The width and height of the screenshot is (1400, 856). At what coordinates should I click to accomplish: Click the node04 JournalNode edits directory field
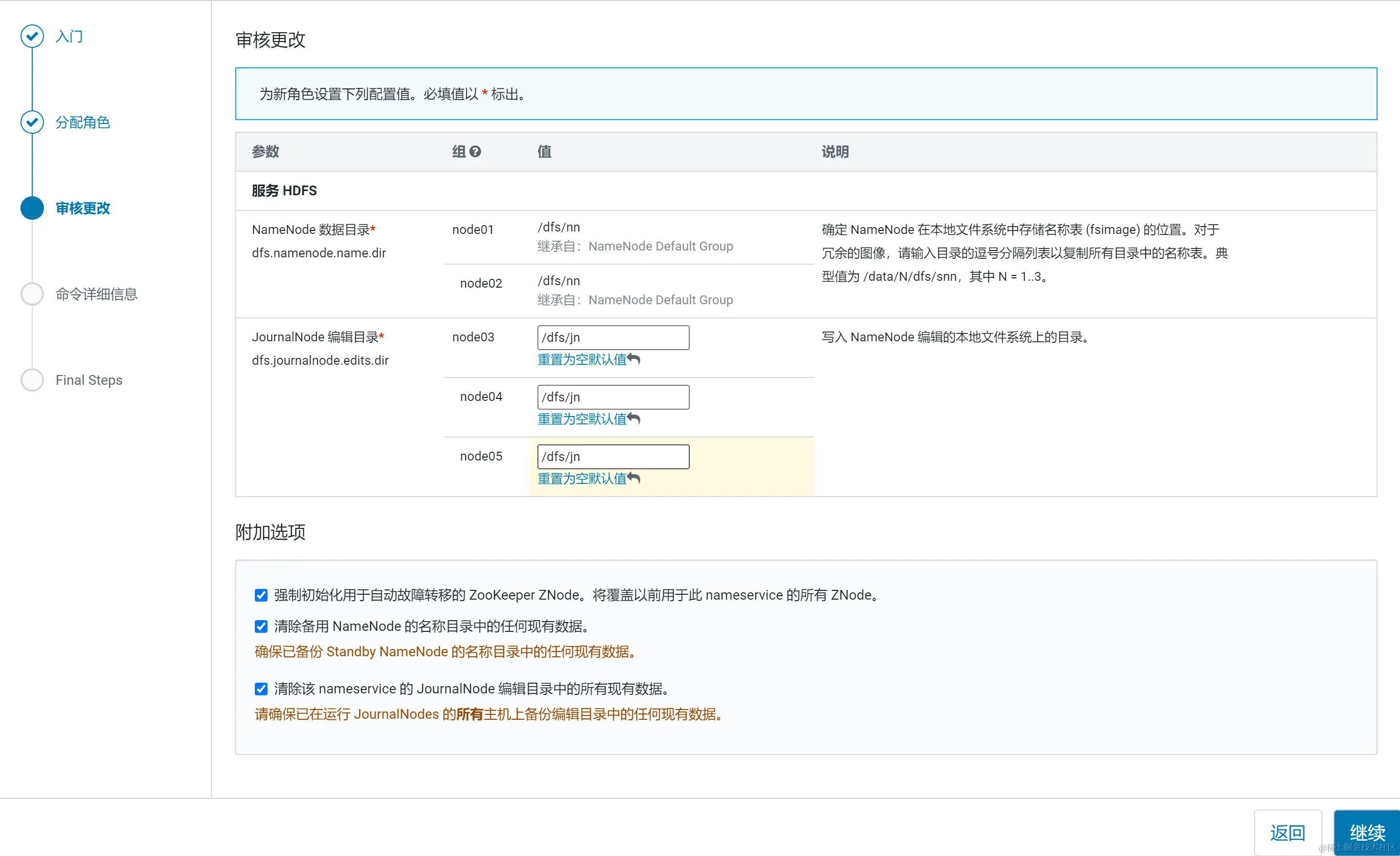[x=613, y=397]
